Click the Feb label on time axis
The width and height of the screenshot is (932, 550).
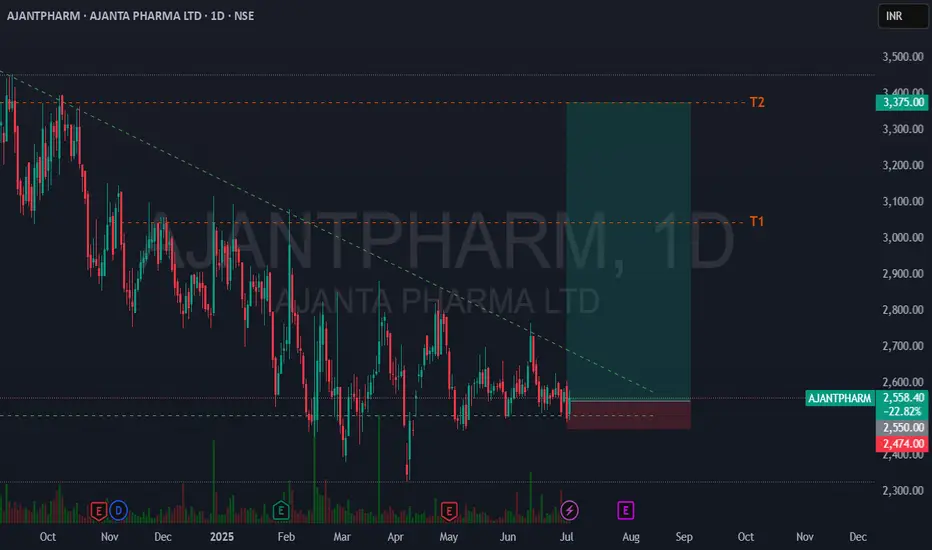[286, 537]
